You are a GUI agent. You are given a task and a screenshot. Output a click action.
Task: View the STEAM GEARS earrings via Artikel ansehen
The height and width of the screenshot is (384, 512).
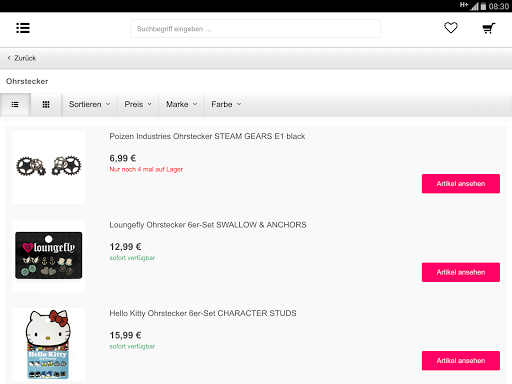coord(461,184)
